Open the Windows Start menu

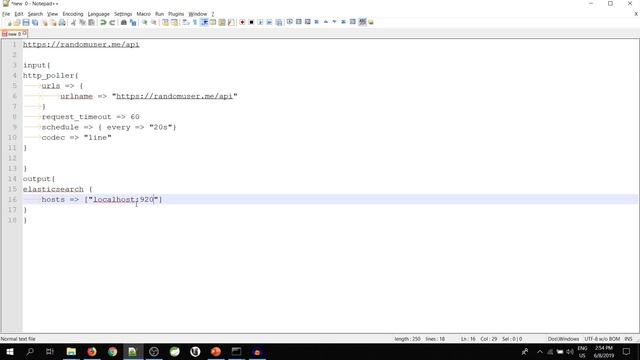[x=10, y=351]
